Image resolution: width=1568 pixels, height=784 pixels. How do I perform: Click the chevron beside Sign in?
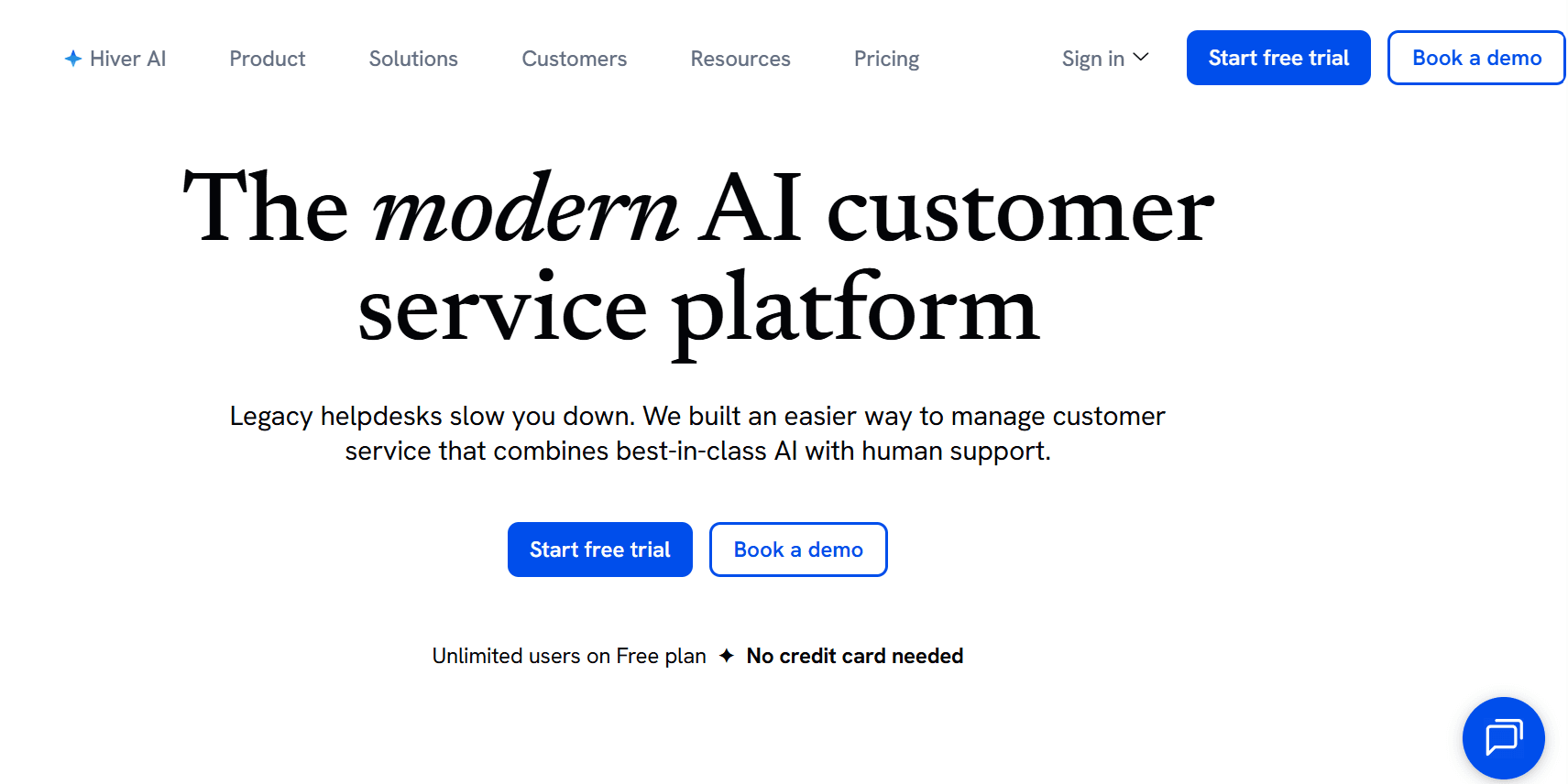tap(1141, 58)
